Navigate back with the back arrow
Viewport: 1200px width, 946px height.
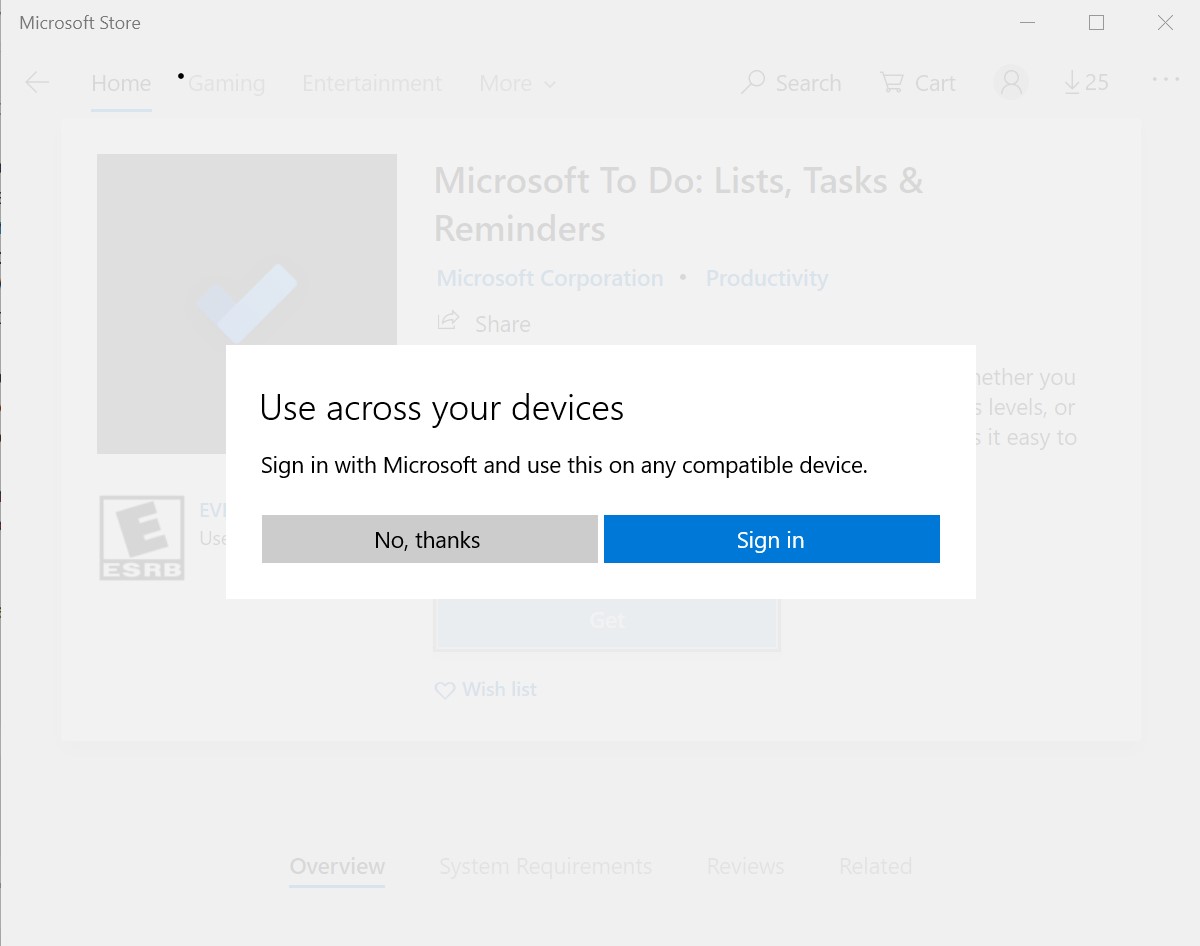[x=37, y=83]
